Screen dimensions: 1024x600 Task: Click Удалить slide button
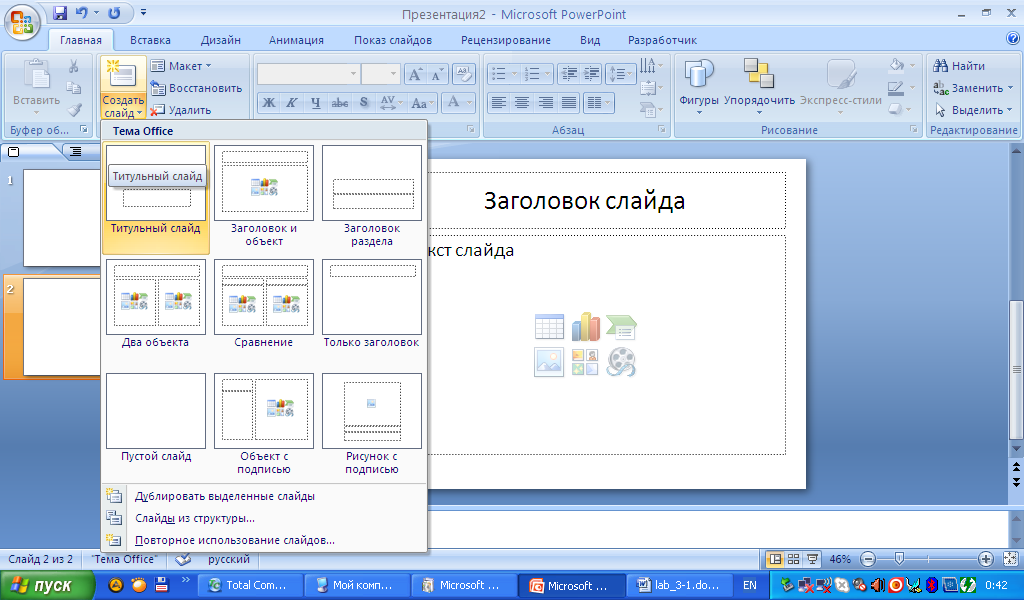[x=181, y=110]
